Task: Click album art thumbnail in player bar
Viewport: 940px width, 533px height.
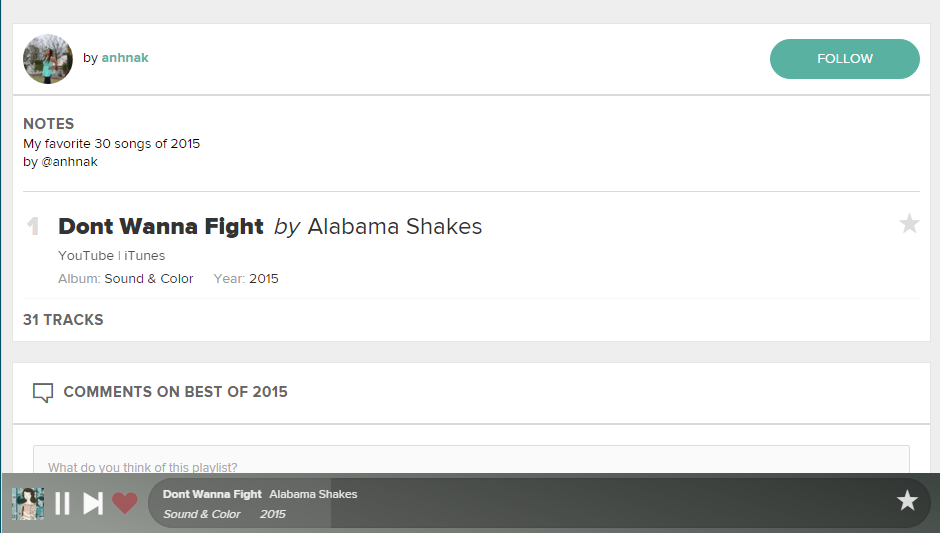Action: pyautogui.click(x=28, y=503)
